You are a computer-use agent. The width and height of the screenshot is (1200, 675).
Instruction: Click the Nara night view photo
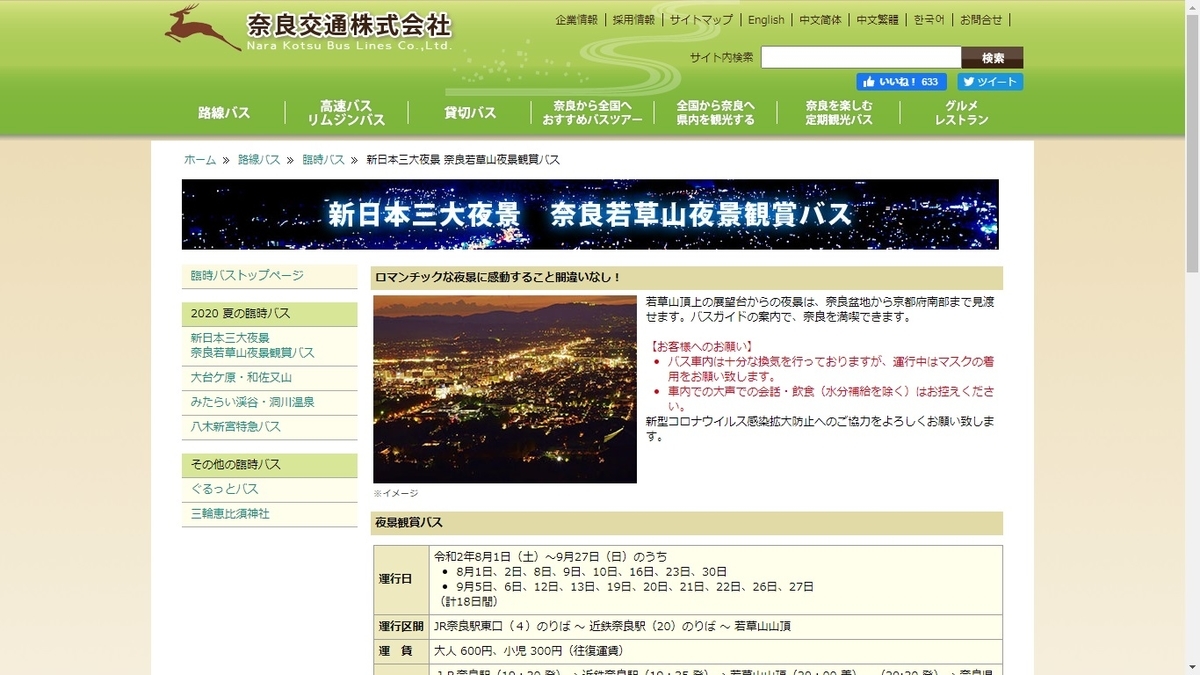(505, 389)
